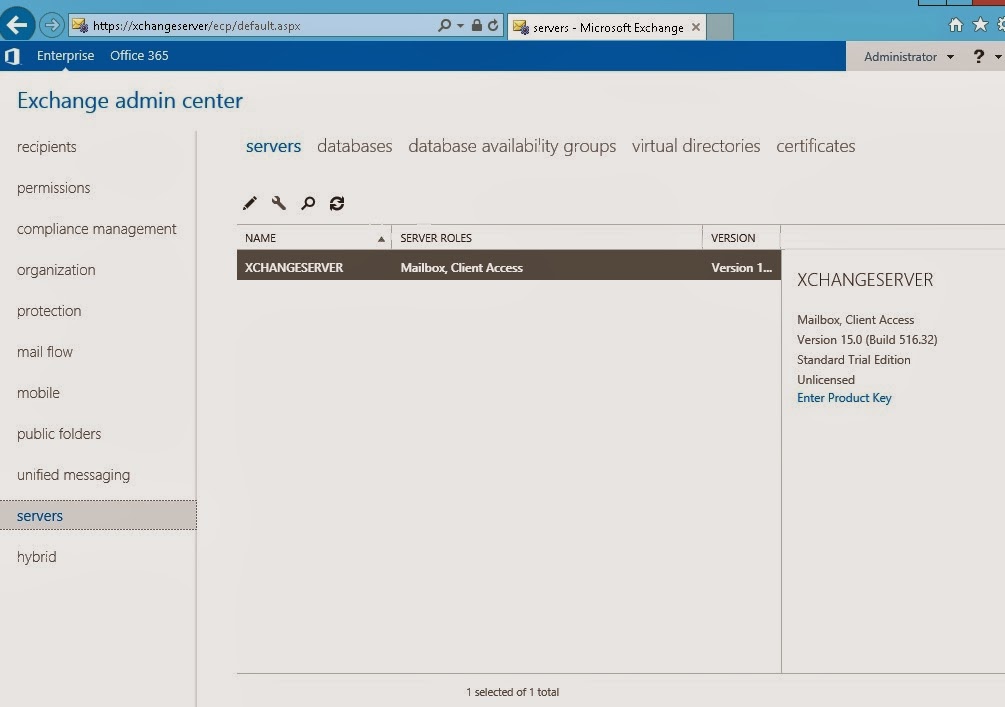Image resolution: width=1005 pixels, height=707 pixels.
Task: Open permissions in the left navigation
Action: pos(54,188)
